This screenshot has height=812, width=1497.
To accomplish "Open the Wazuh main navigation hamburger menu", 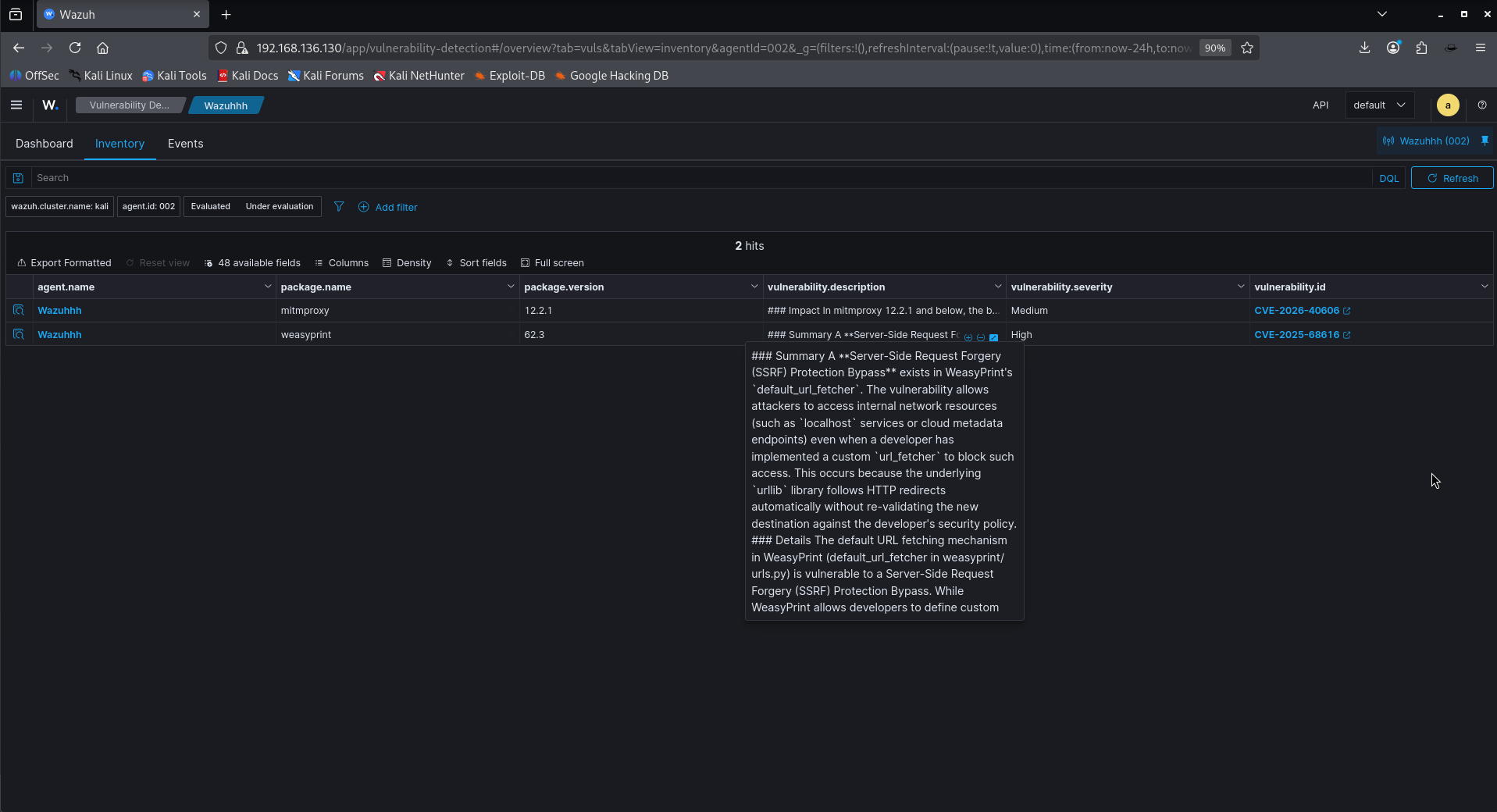I will point(16,105).
